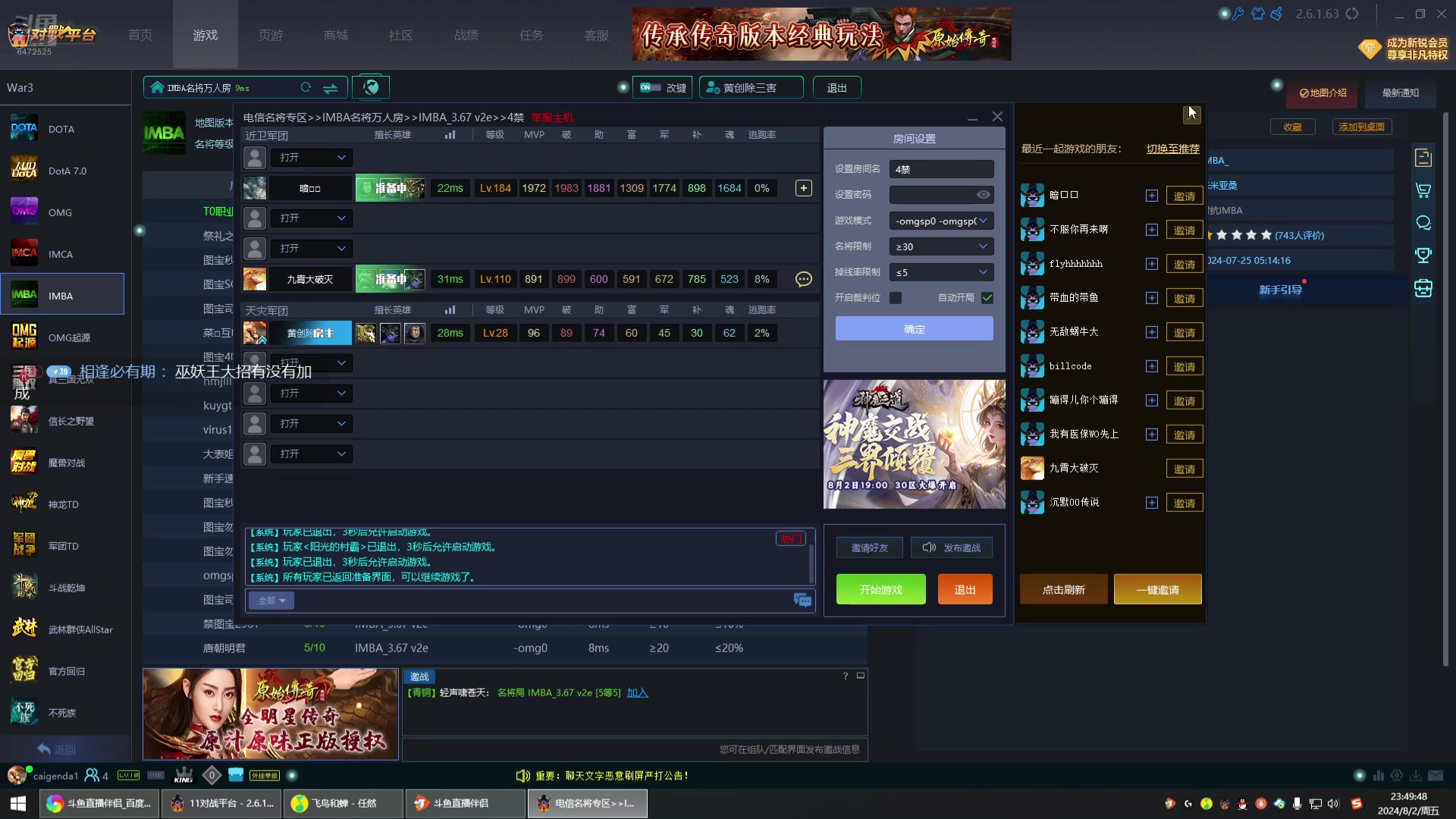Select the 信长之野望 sidebar entry
The height and width of the screenshot is (819, 1456).
coord(62,421)
